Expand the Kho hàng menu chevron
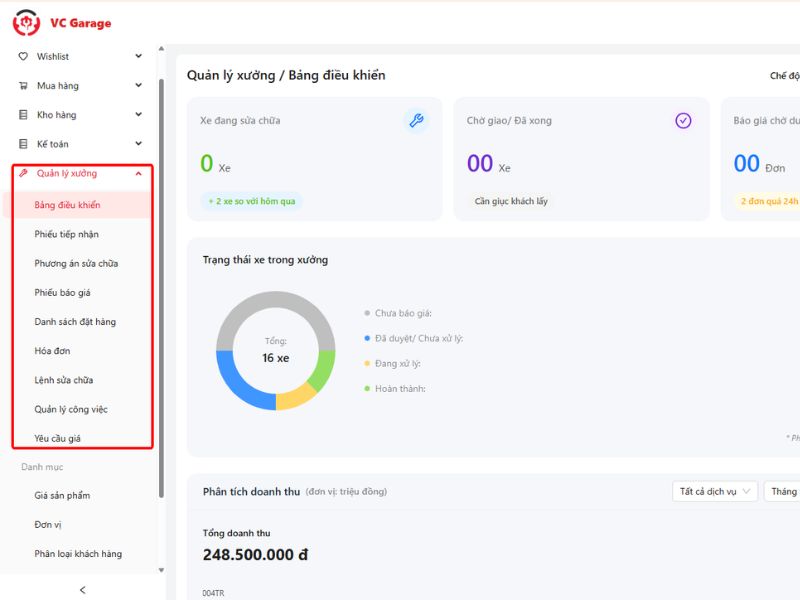The width and height of the screenshot is (800, 600). [138, 114]
